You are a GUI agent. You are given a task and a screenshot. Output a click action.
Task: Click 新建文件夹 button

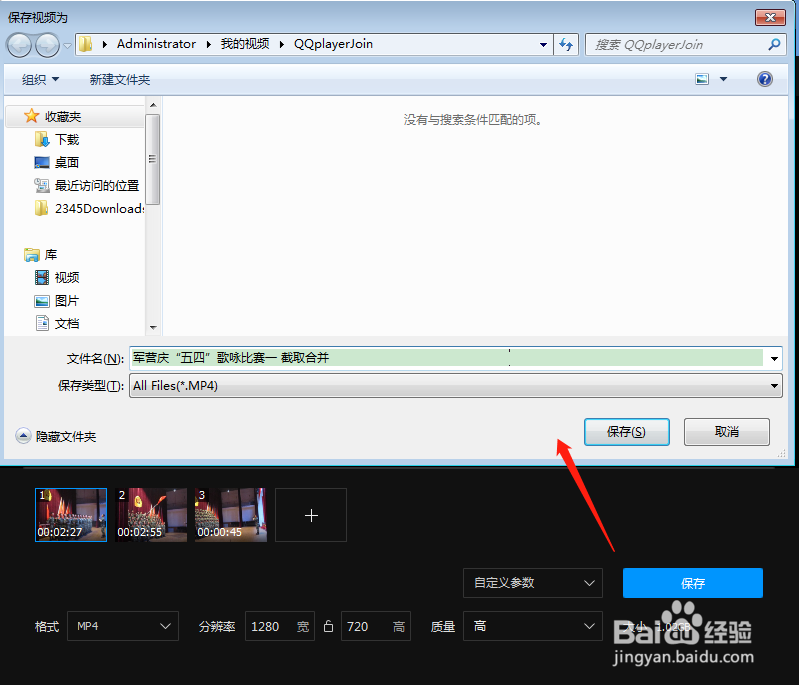tap(120, 80)
